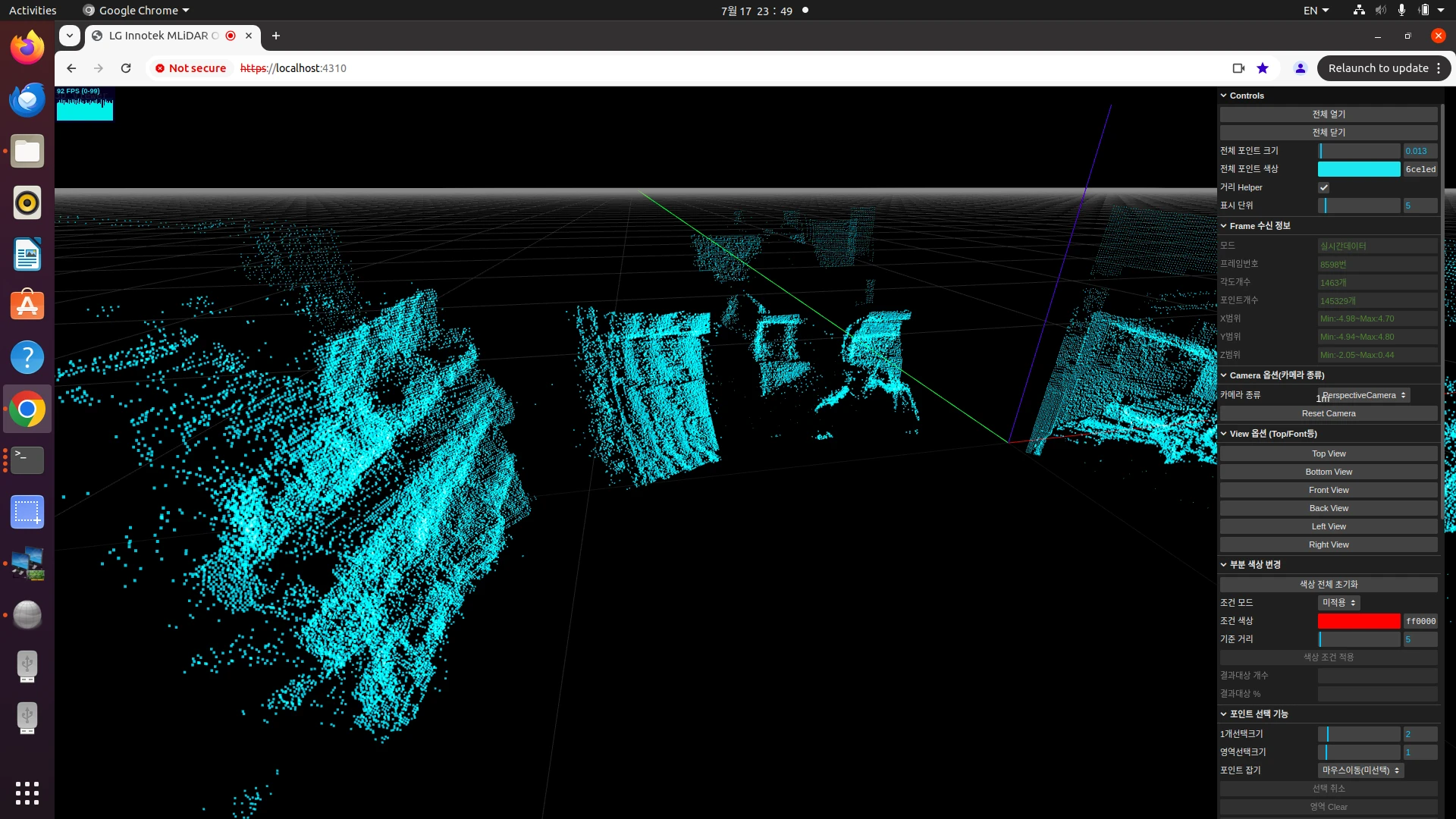
Task: Open the EN input language menu
Action: click(1316, 11)
